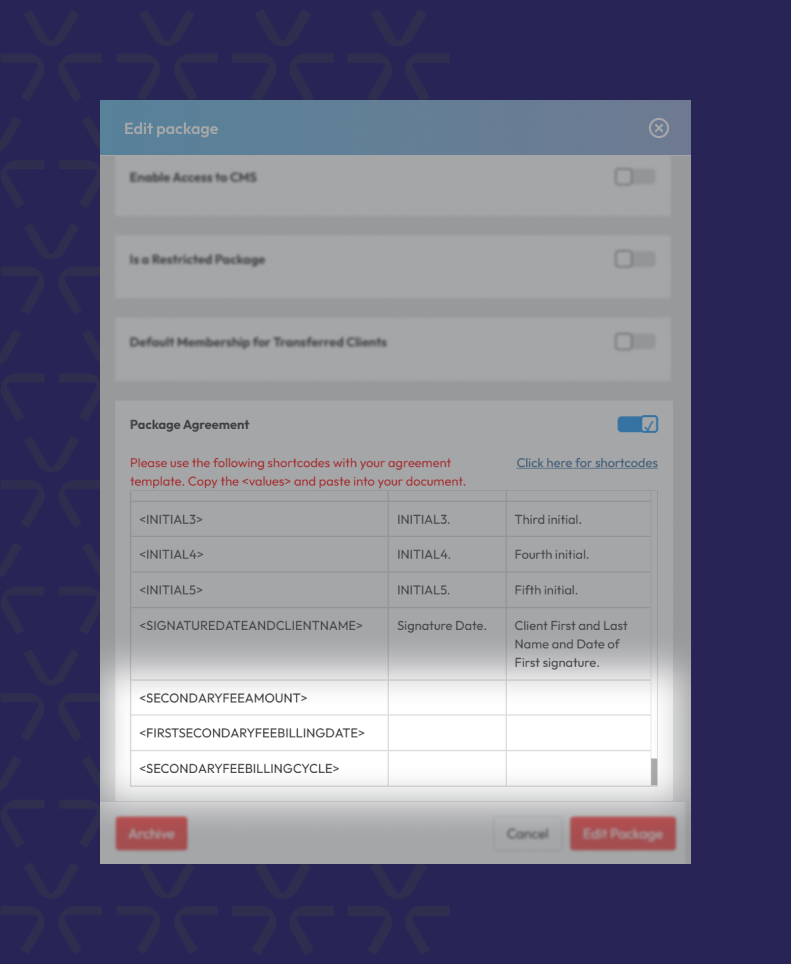
Task: Click the Edit Package button
Action: click(622, 834)
